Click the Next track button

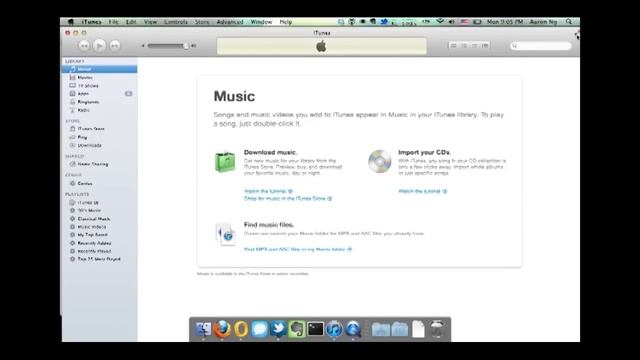[x=115, y=46]
